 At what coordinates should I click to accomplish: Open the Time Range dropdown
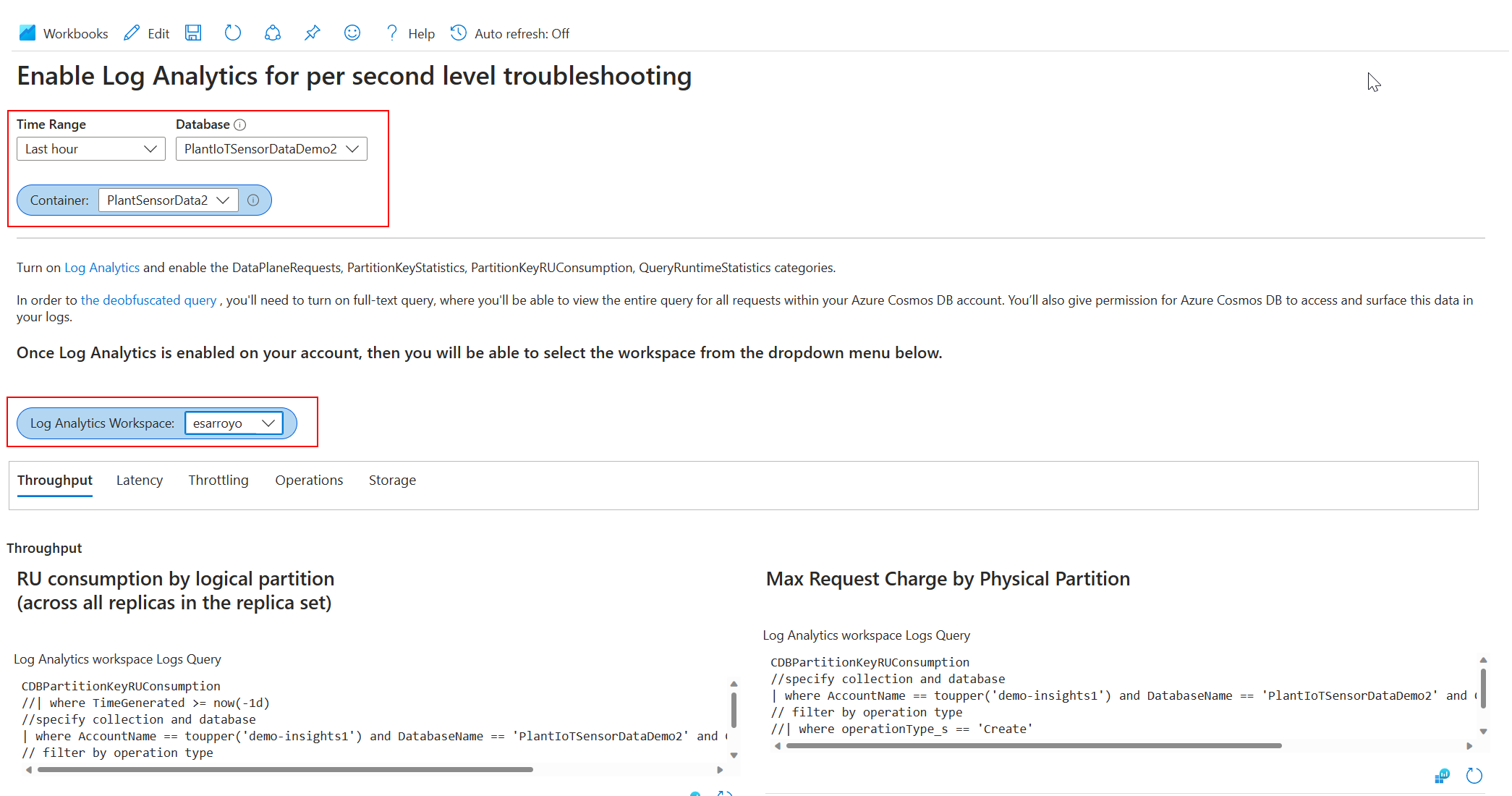(90, 148)
